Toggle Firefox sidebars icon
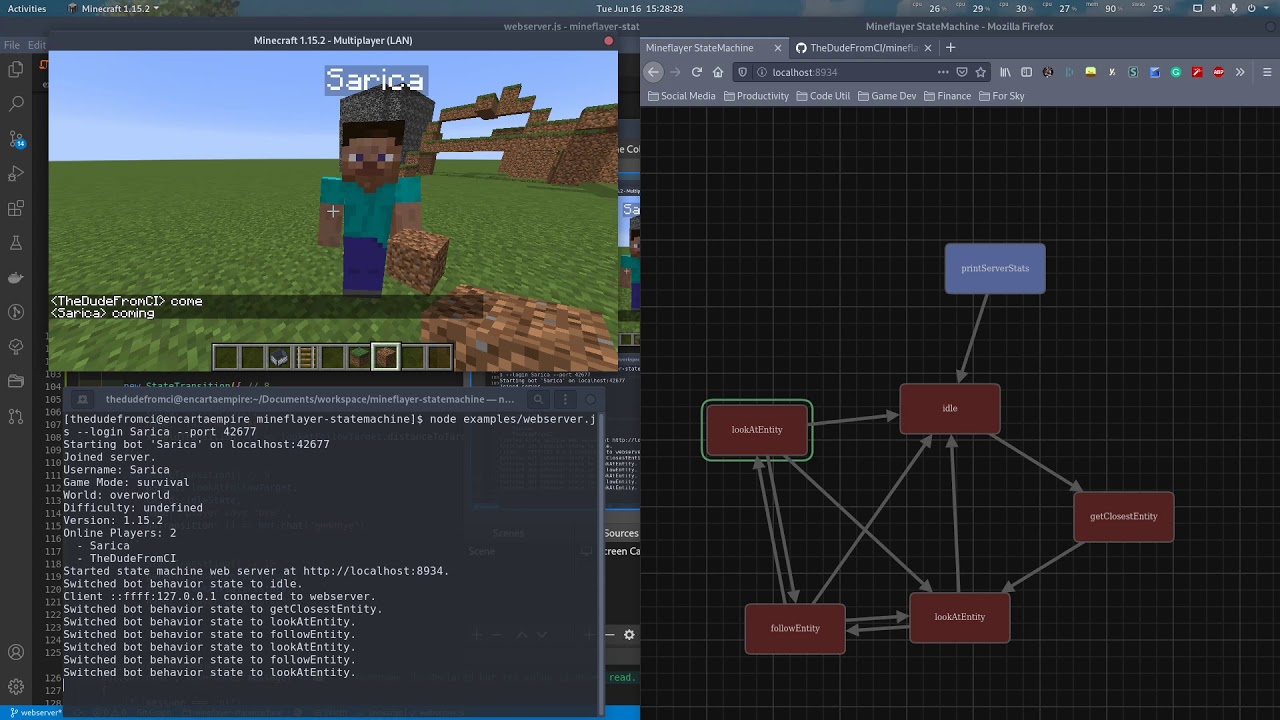The width and height of the screenshot is (1280, 720). pyautogui.click(x=1026, y=72)
